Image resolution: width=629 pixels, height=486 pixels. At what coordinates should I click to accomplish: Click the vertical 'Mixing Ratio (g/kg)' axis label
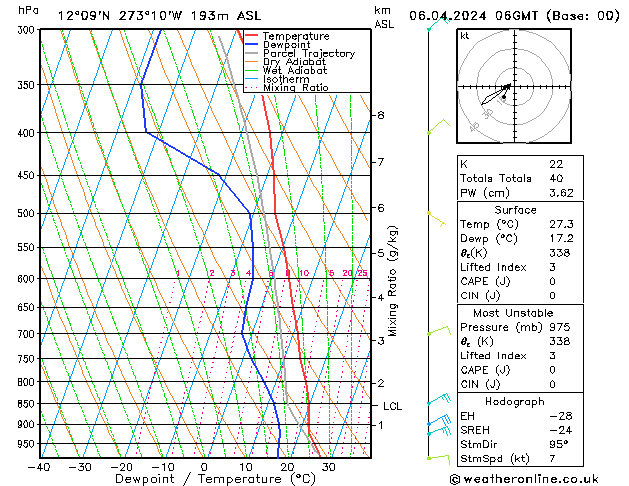(392, 281)
